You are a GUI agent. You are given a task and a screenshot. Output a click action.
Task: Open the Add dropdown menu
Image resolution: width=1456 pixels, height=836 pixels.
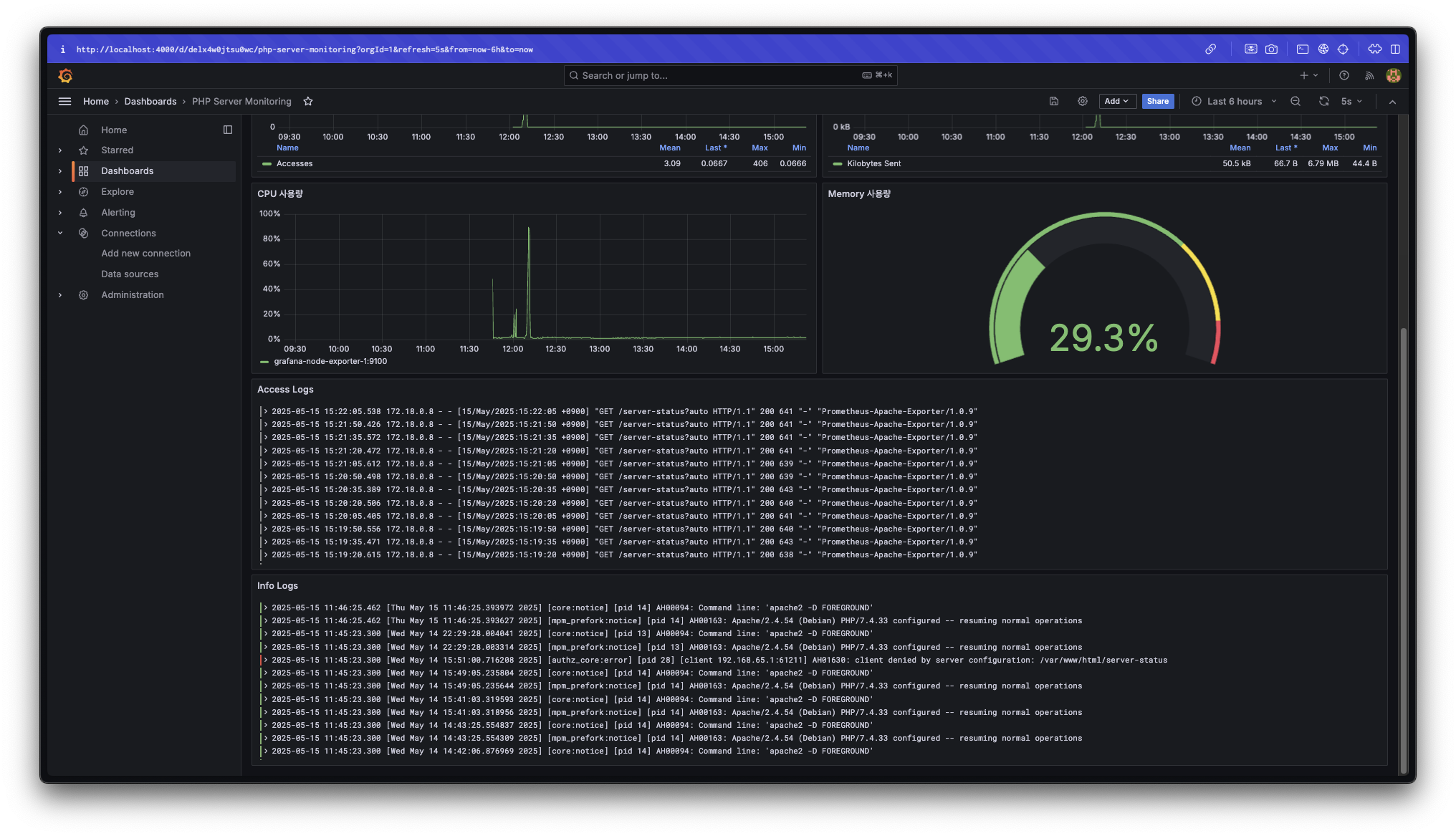[x=1116, y=102]
